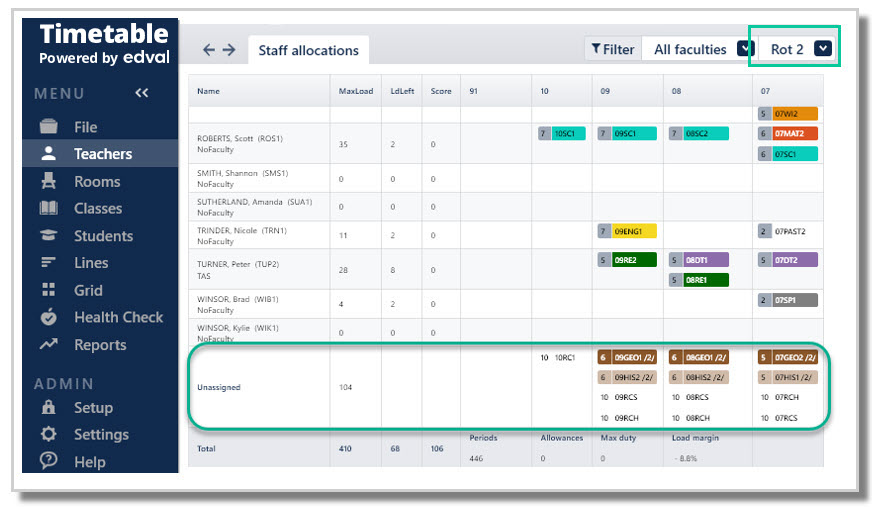Screen dimensions: 872x507
Task: Expand the Rot 2 rotation dropdown
Action: [823, 49]
